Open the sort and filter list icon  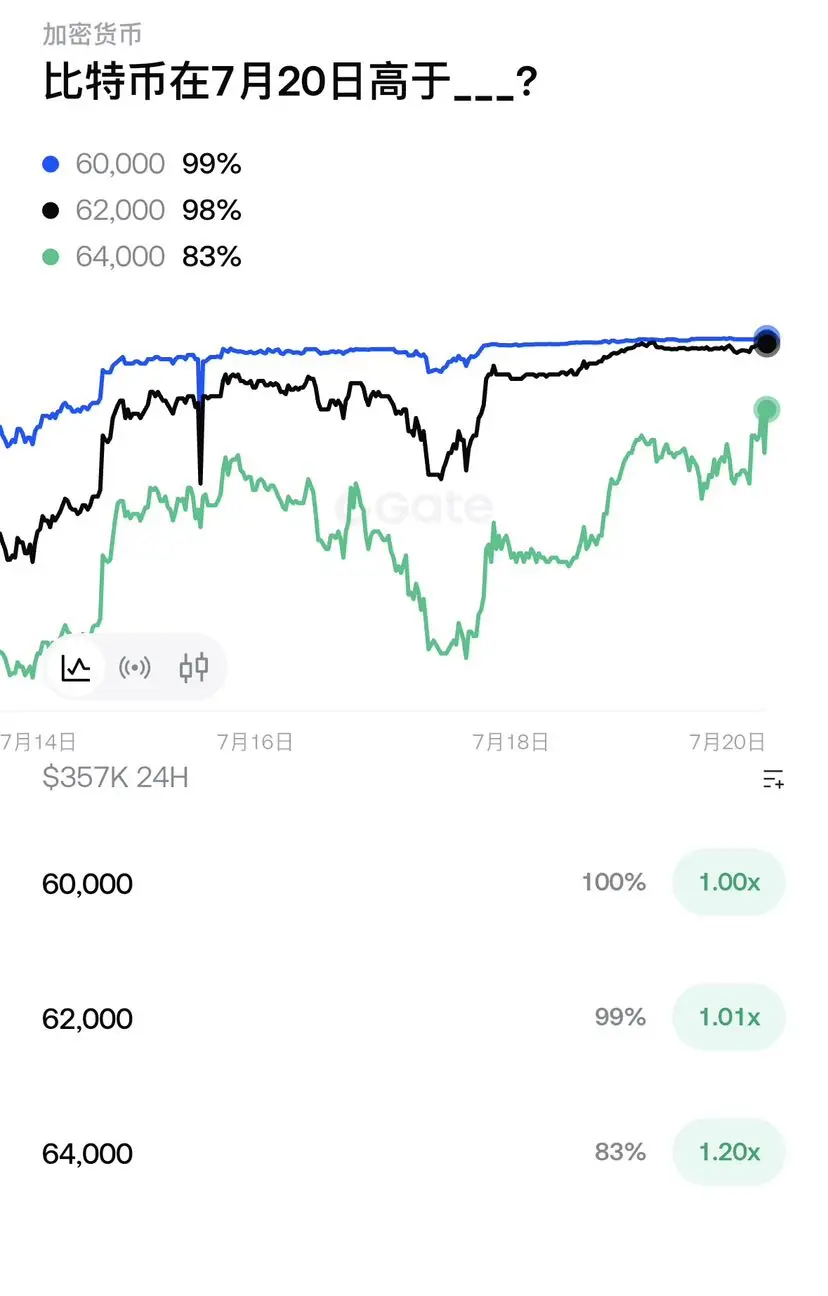[773, 780]
